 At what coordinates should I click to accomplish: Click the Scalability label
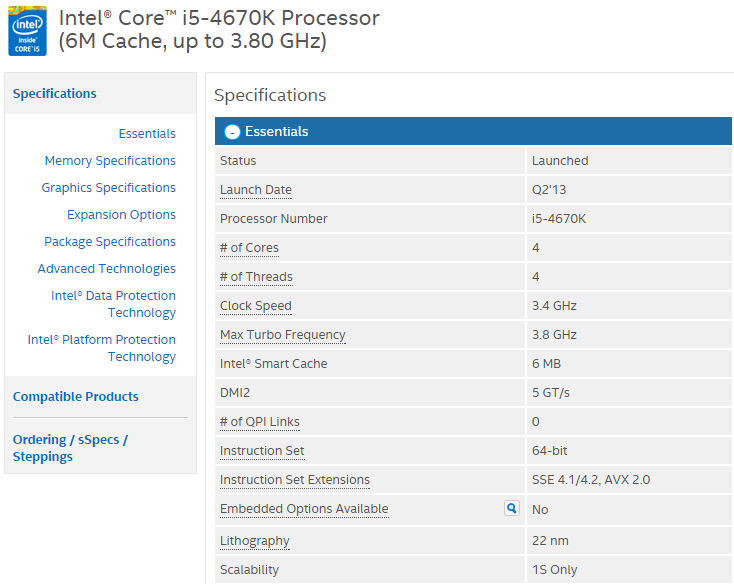click(x=249, y=570)
